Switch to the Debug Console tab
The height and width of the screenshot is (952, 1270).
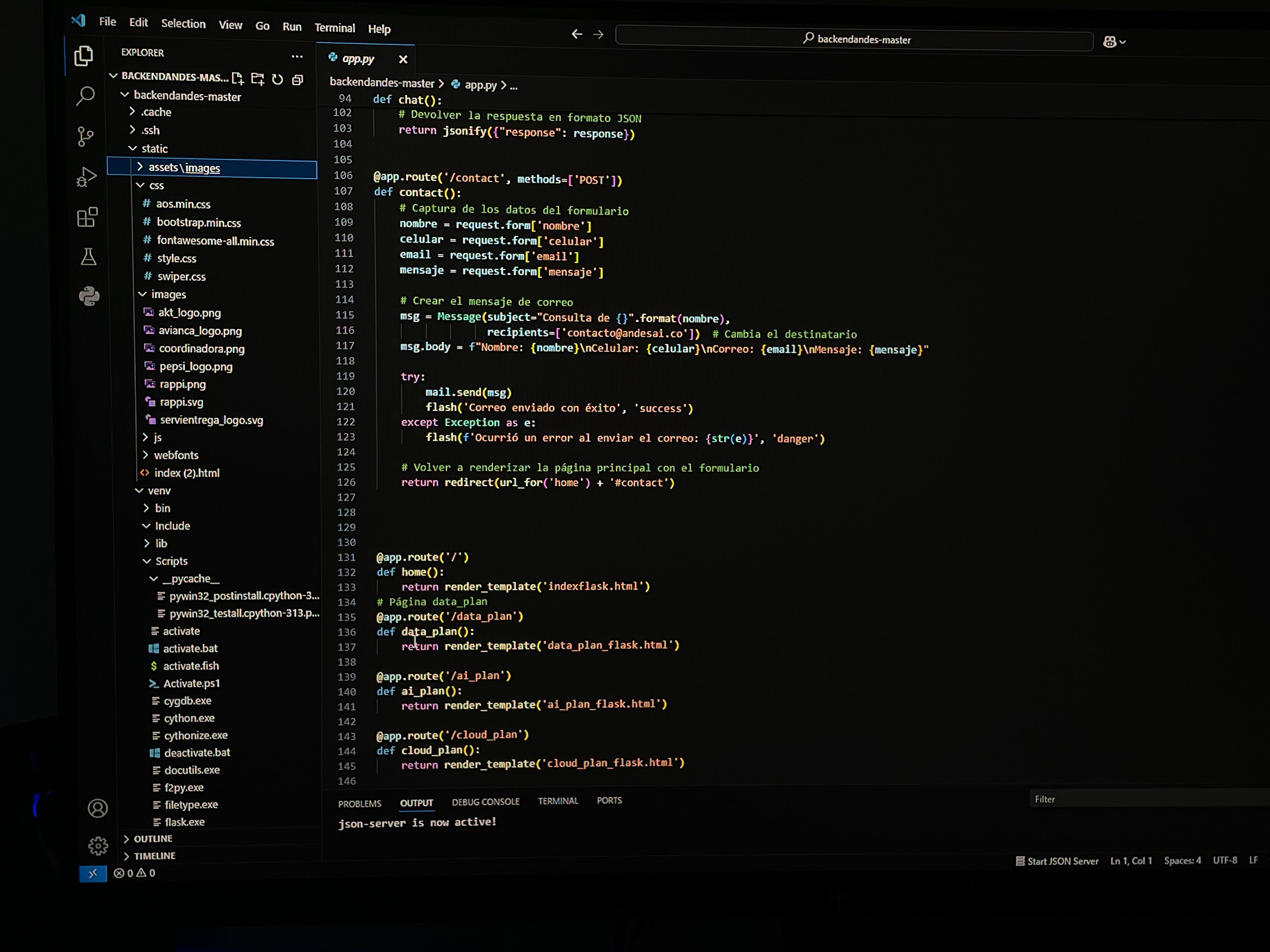point(486,802)
